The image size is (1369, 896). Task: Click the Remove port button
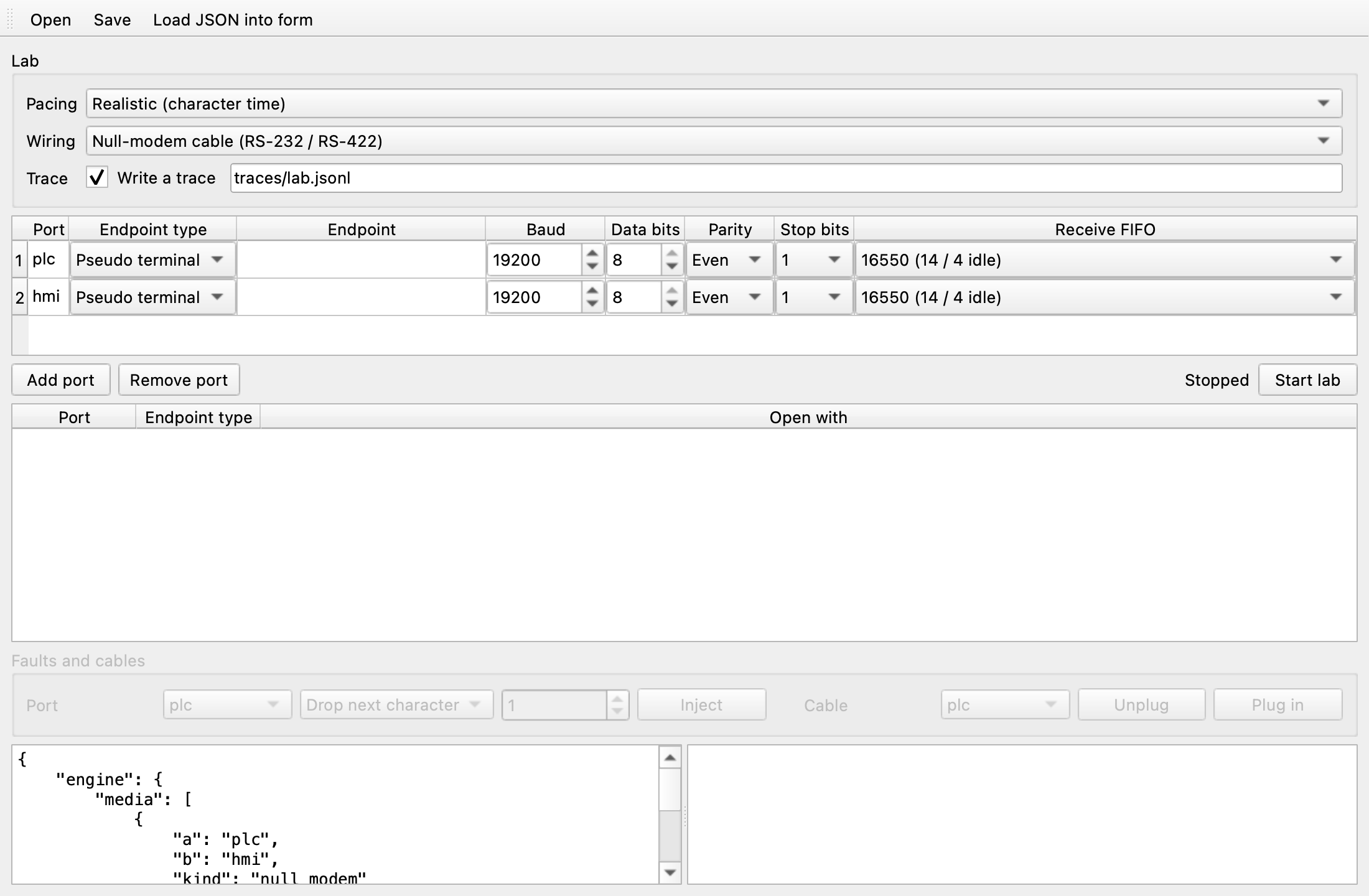click(x=179, y=380)
